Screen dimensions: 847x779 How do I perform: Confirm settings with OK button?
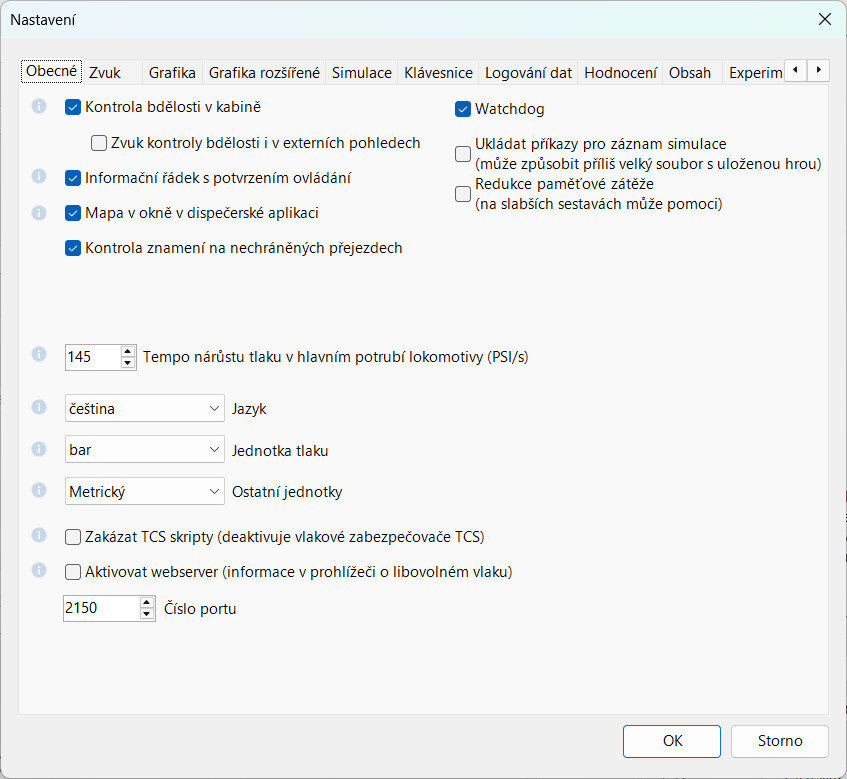coord(672,741)
